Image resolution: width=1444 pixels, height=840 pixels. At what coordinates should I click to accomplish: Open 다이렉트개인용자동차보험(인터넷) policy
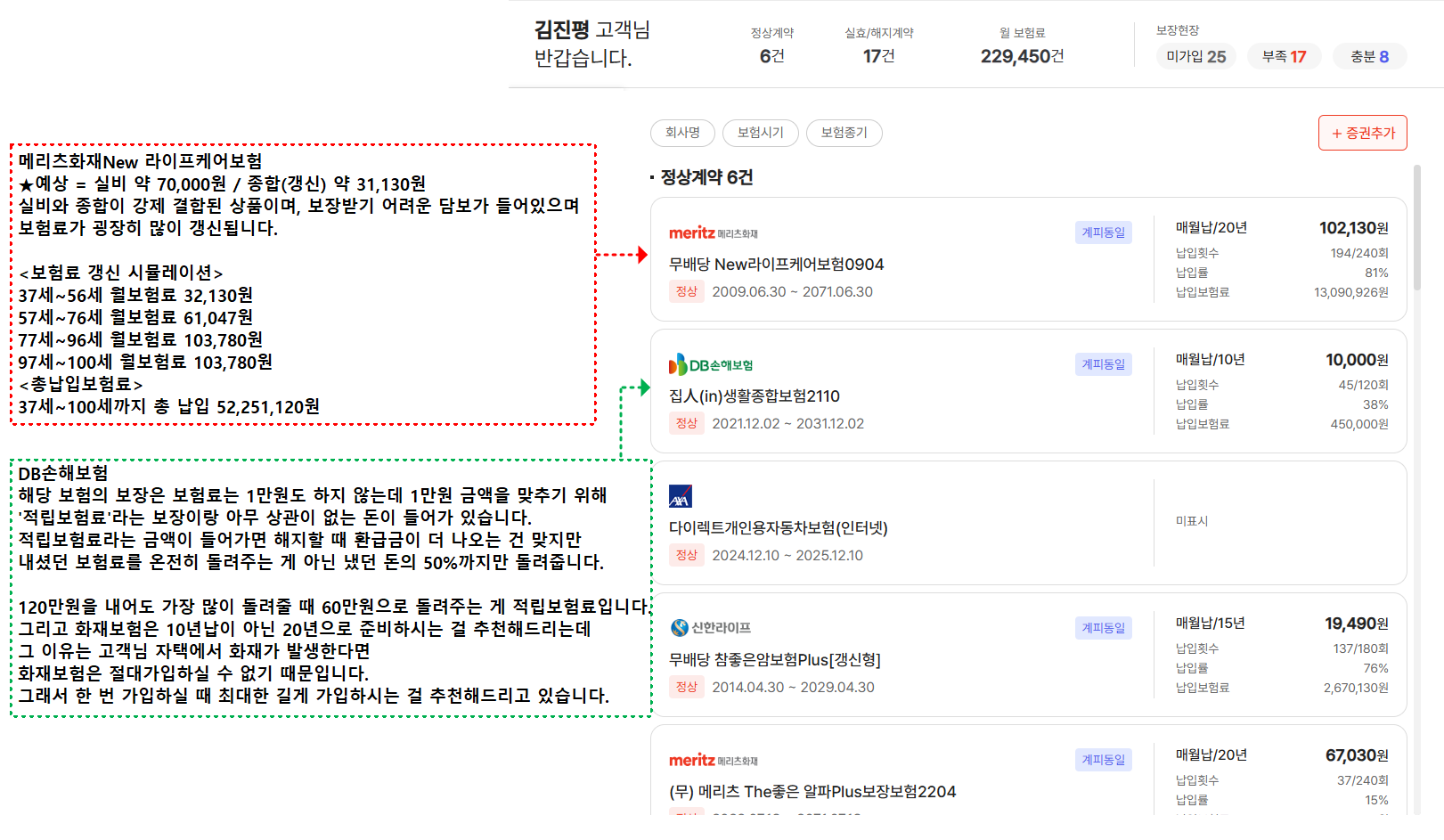click(x=779, y=528)
